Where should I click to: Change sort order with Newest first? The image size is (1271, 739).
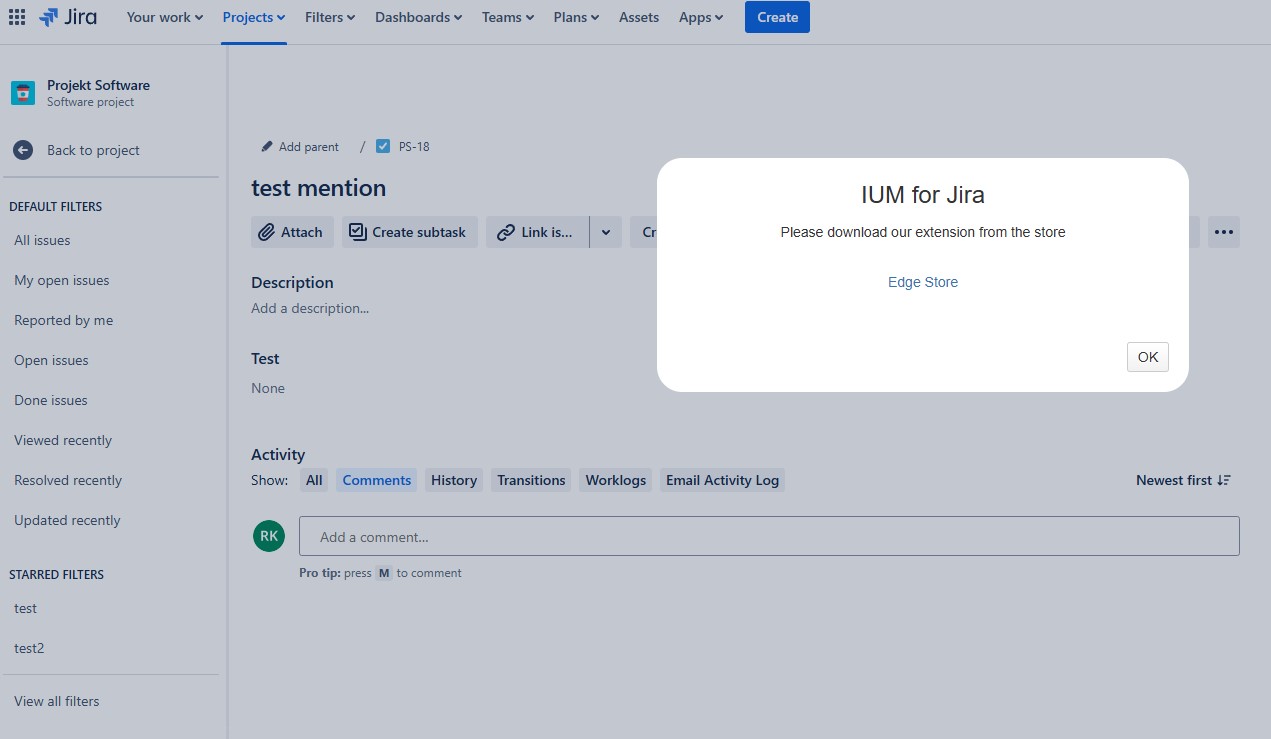pyautogui.click(x=1183, y=480)
